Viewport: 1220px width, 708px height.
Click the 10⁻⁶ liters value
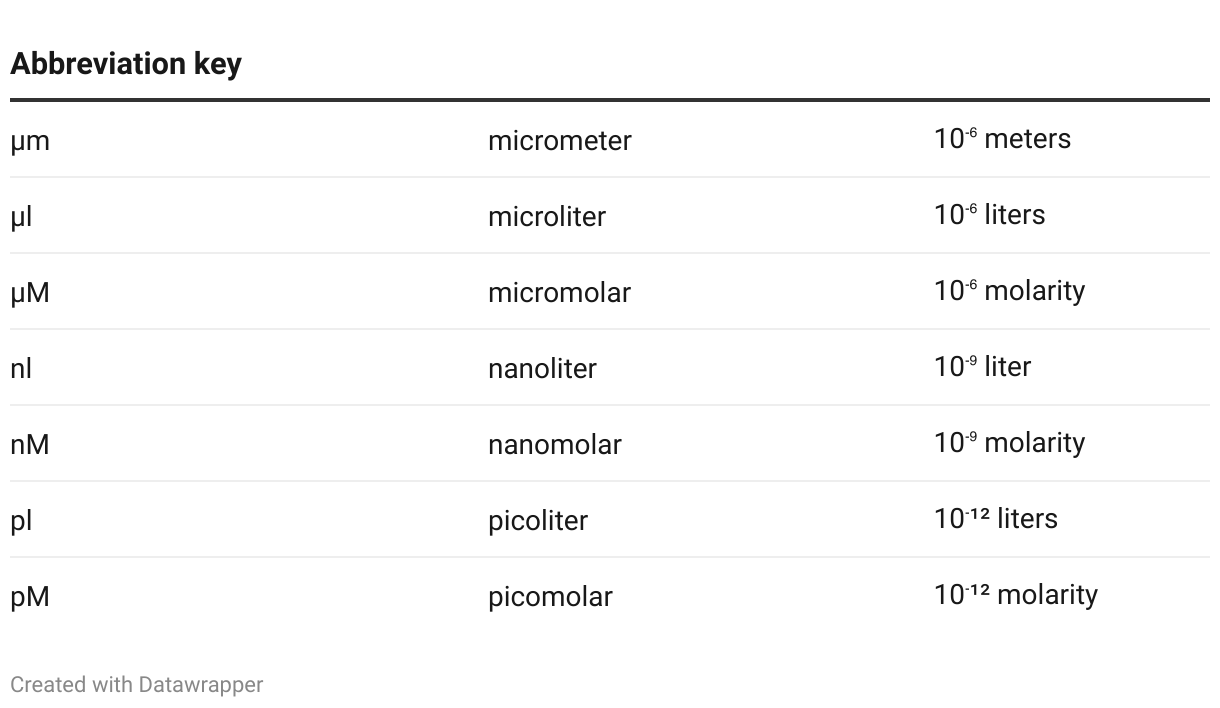click(x=989, y=215)
